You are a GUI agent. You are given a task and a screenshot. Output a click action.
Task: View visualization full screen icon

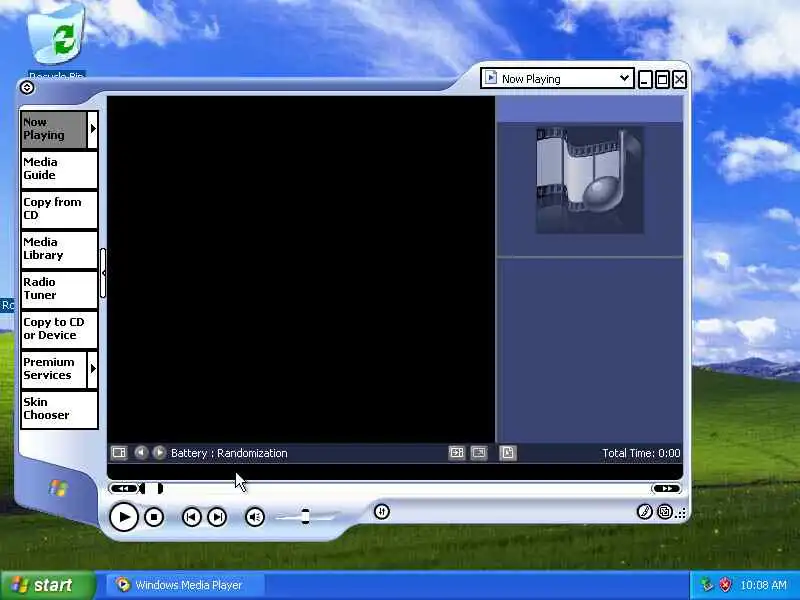[x=479, y=453]
